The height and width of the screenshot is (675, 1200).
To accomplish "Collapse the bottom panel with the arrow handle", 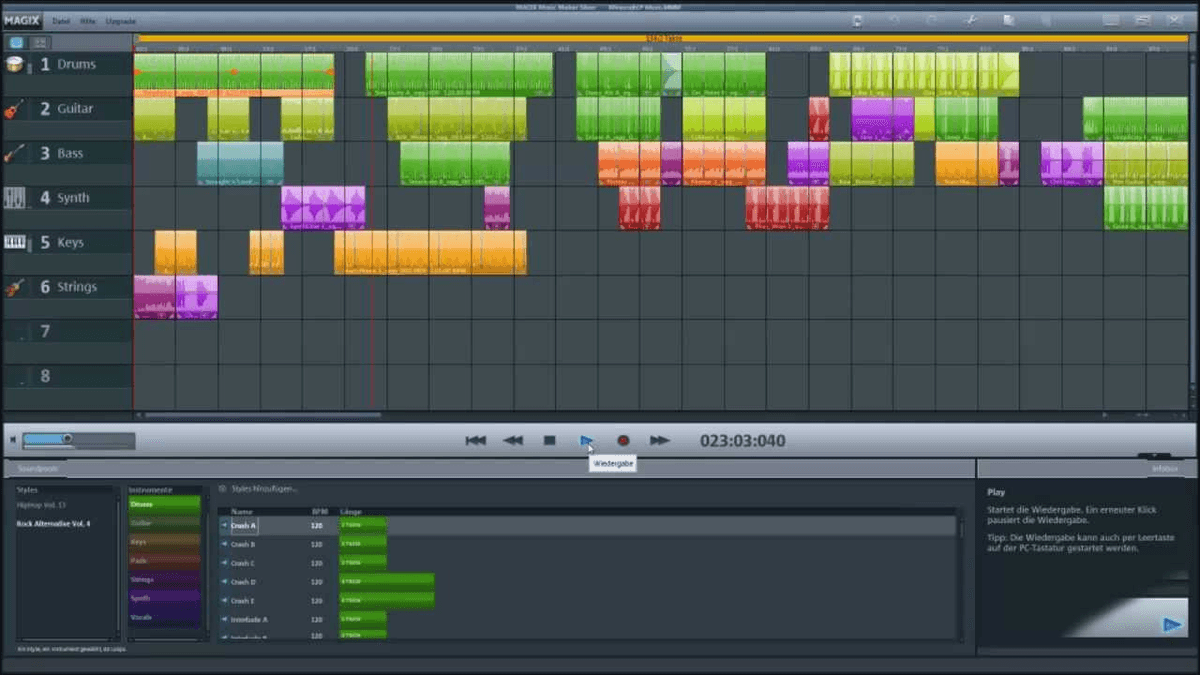I will point(1154,456).
